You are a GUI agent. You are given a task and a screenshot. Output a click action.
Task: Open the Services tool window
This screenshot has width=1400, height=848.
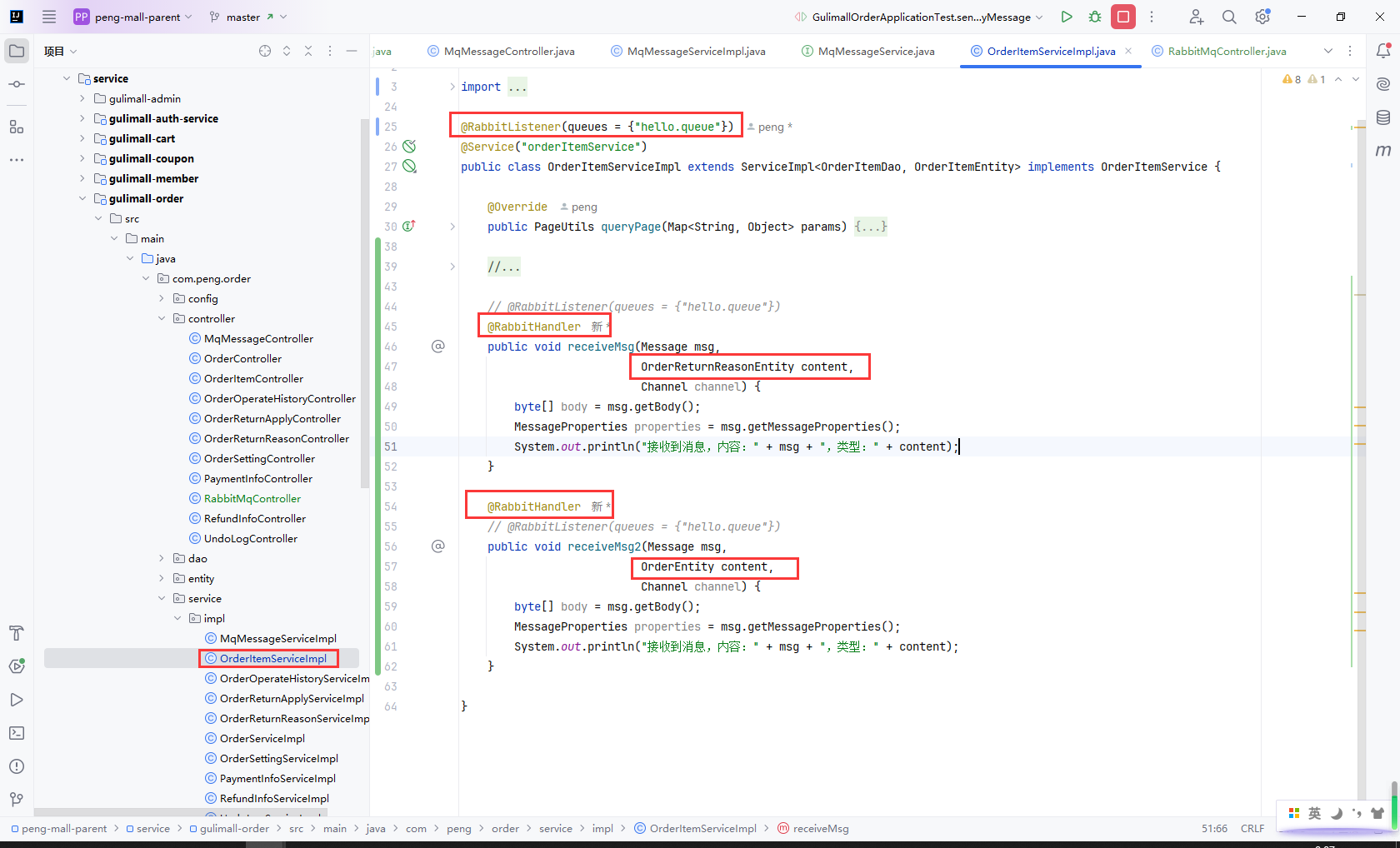(x=17, y=666)
